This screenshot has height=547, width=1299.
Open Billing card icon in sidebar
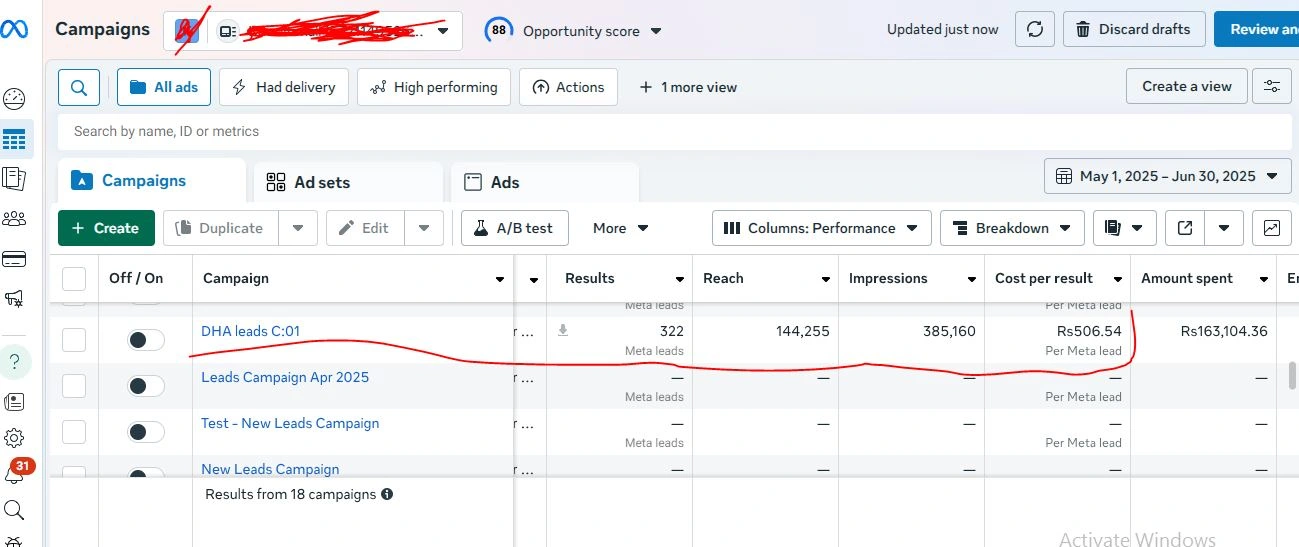tap(14, 260)
